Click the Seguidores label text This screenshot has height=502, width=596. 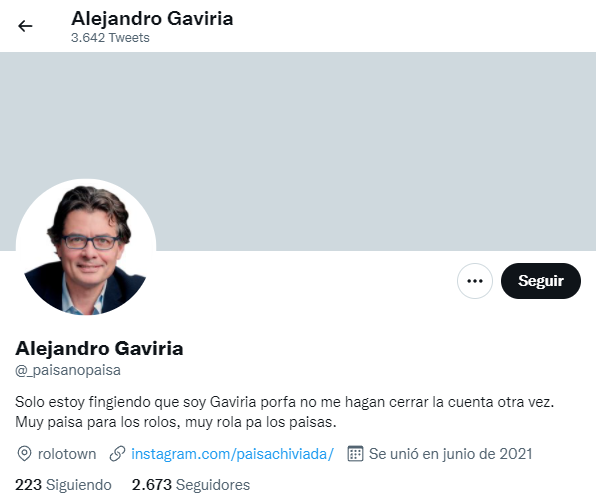pyautogui.click(x=213, y=485)
